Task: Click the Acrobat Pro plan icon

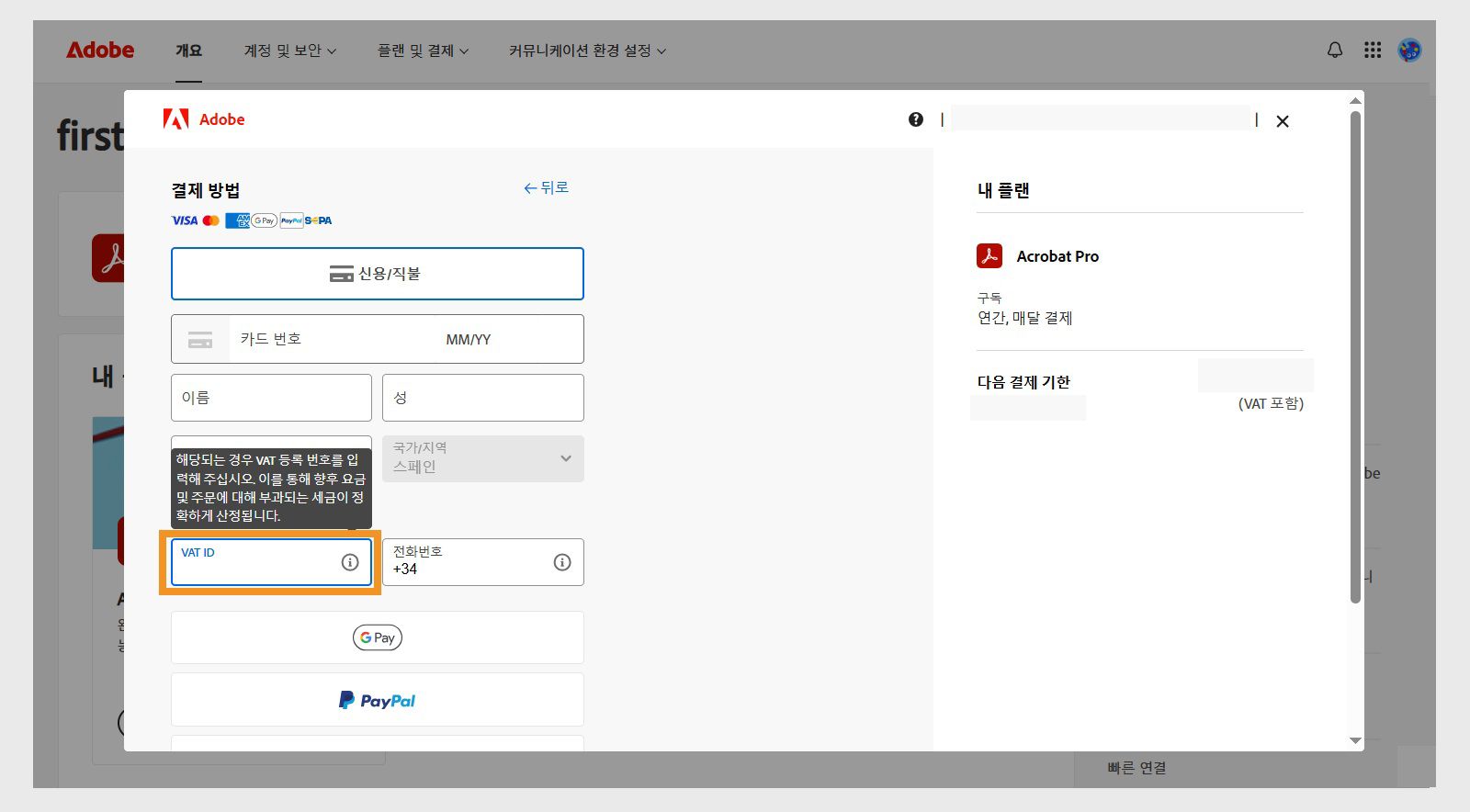Action: point(989,255)
